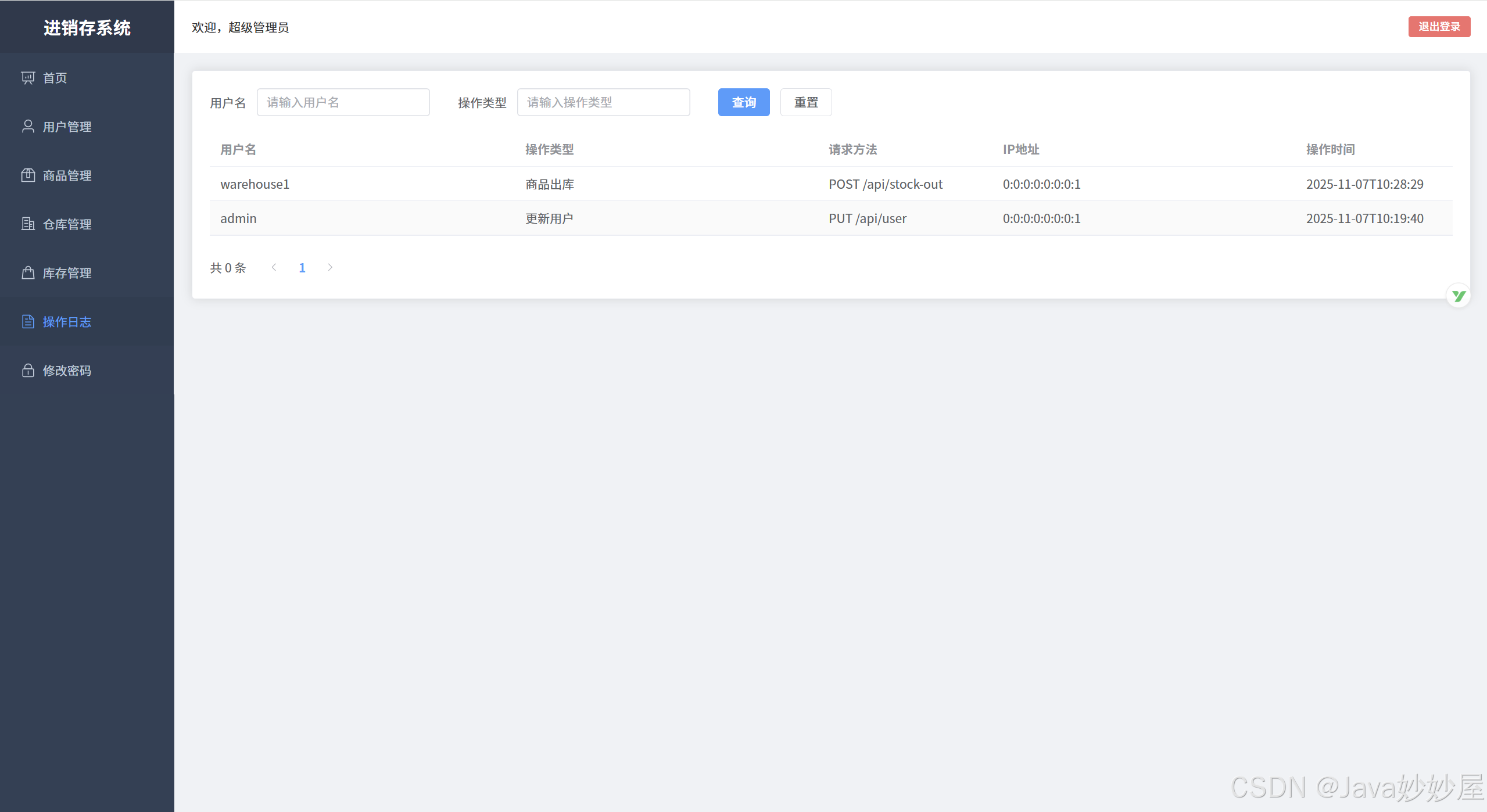Viewport: 1487px width, 812px height.
Task: Click the 操作时间 column header
Action: point(1331,150)
